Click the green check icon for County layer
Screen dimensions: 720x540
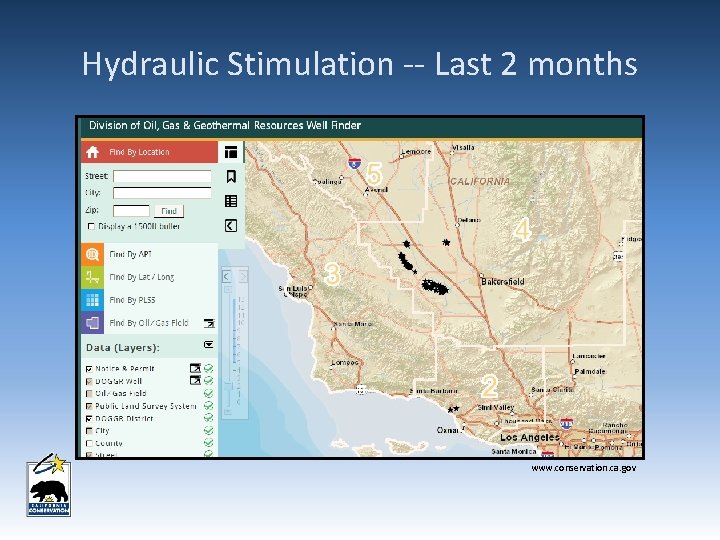click(x=208, y=443)
